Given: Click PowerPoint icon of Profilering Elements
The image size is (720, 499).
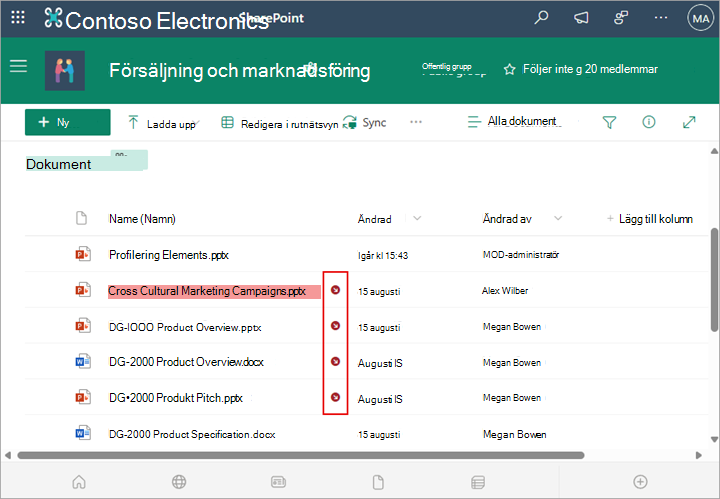Looking at the screenshot, I should click(x=83, y=254).
